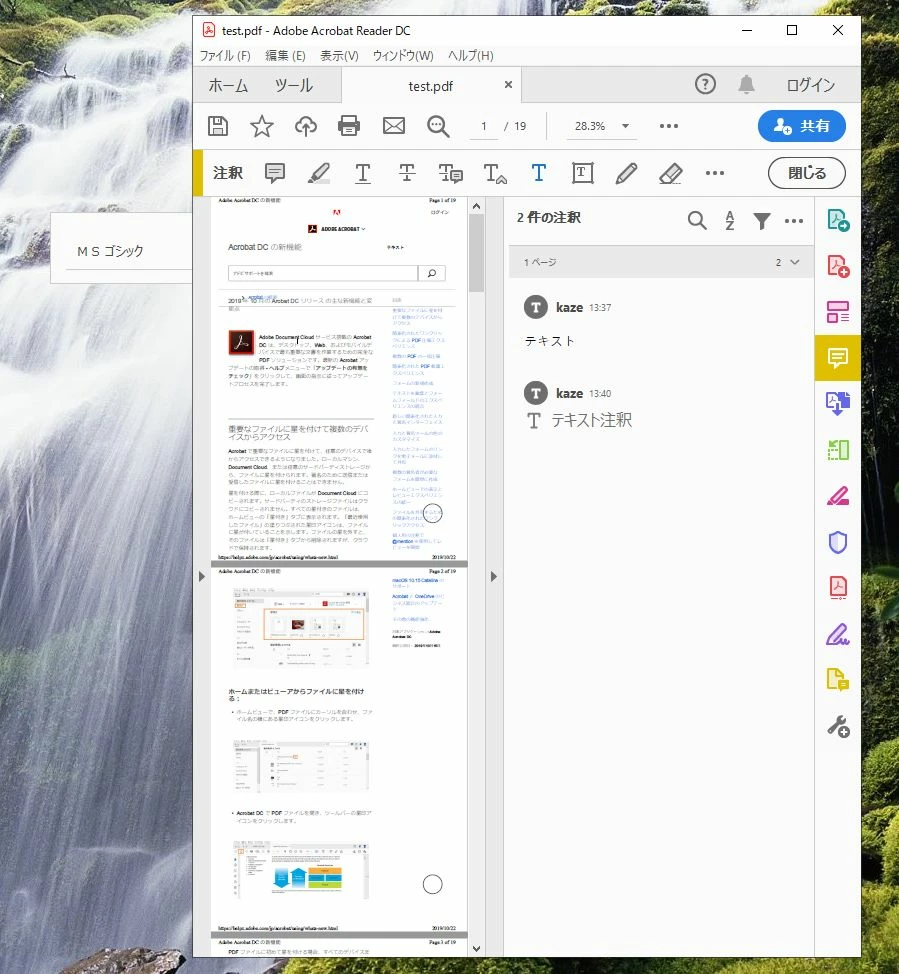
Task: Open Combine Files tool in right sidebar
Action: coord(838,403)
